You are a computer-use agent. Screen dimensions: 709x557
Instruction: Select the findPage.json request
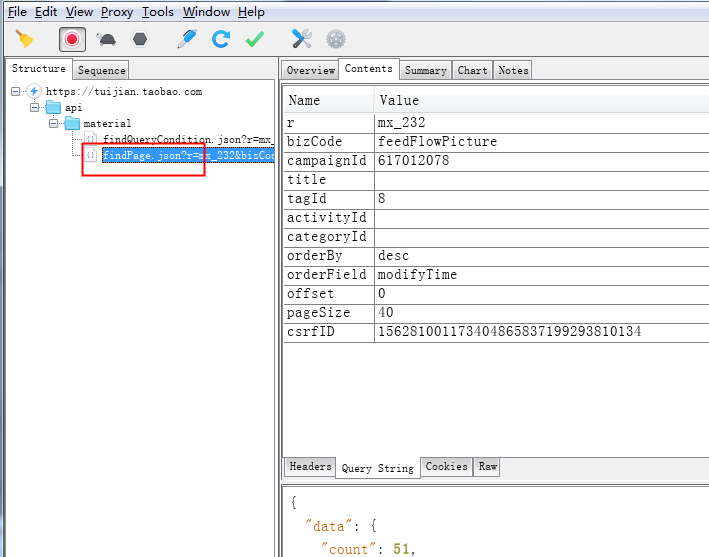tap(188, 156)
